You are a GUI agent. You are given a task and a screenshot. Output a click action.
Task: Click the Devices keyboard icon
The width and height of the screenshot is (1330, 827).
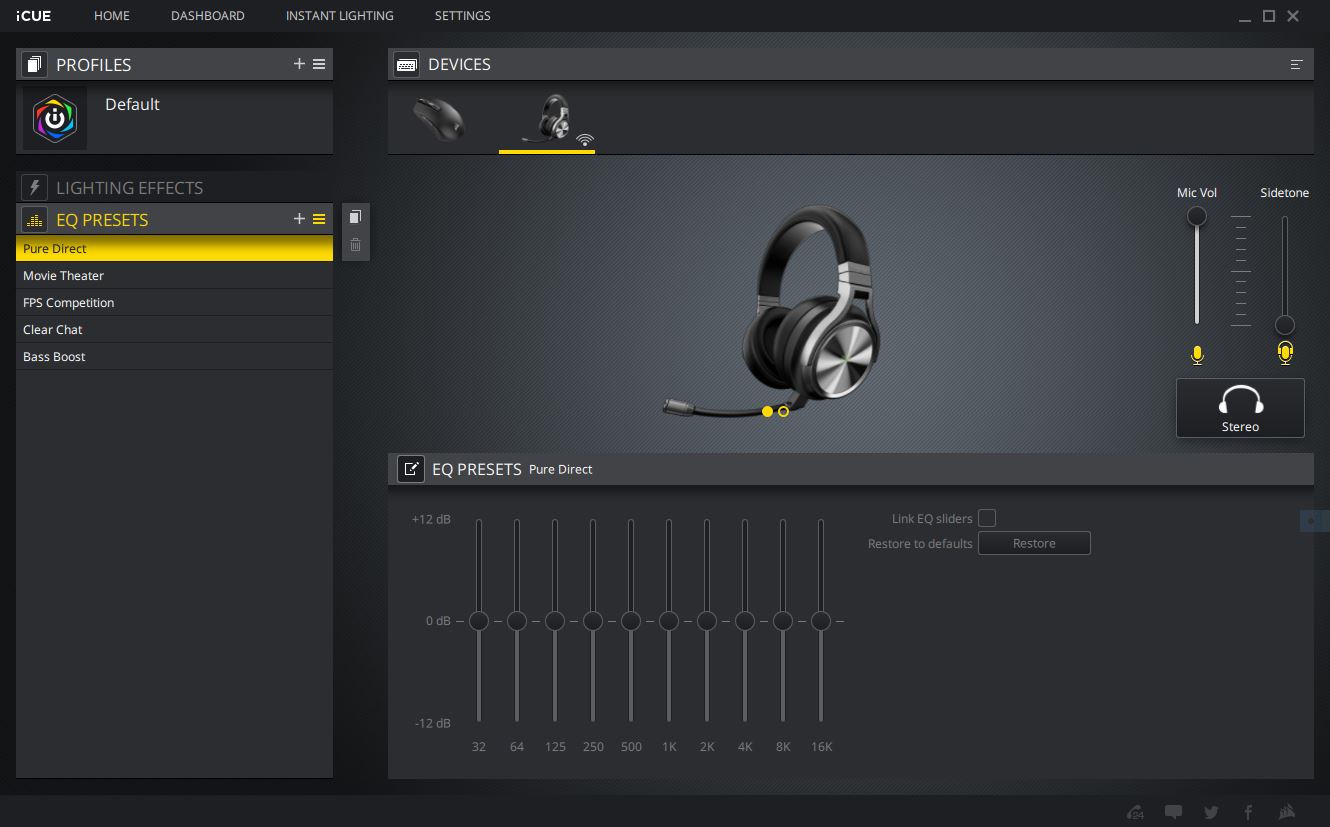(x=406, y=64)
